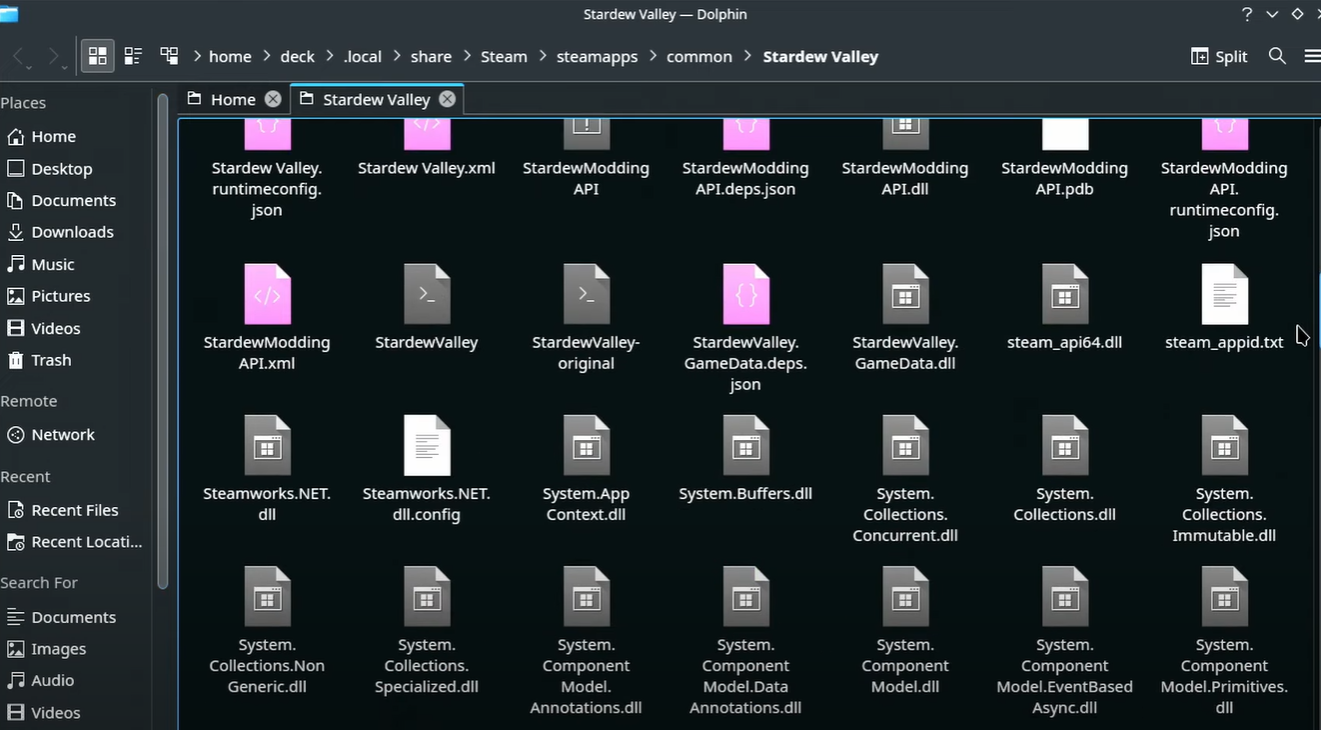Select the Stardew Valley.xml file name
Viewport: 1321px width, 730px height.
tap(427, 168)
